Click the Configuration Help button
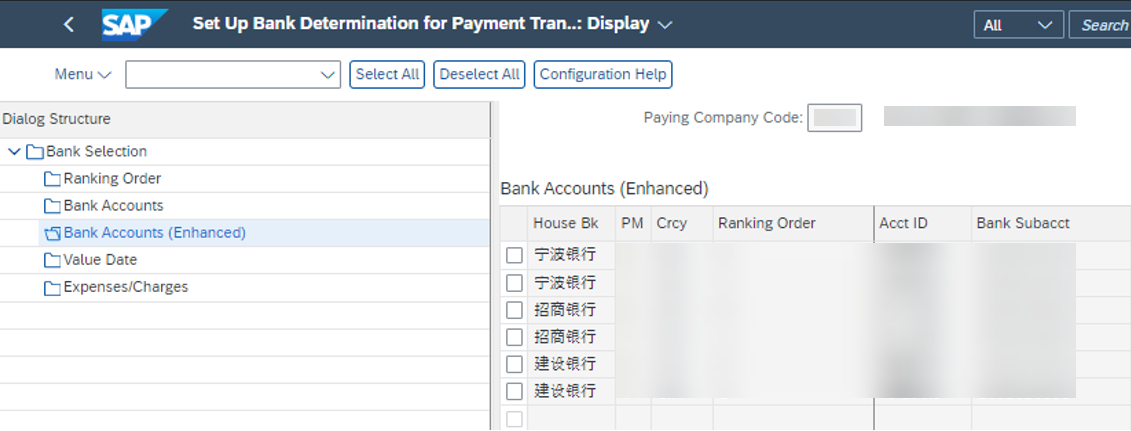The image size is (1131, 431). click(603, 74)
